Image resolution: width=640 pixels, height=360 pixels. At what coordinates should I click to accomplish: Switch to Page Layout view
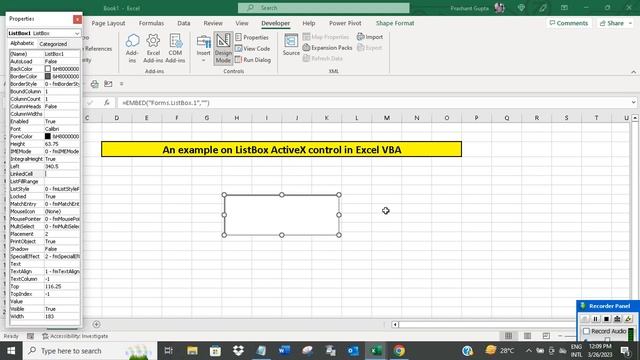(x=527, y=336)
